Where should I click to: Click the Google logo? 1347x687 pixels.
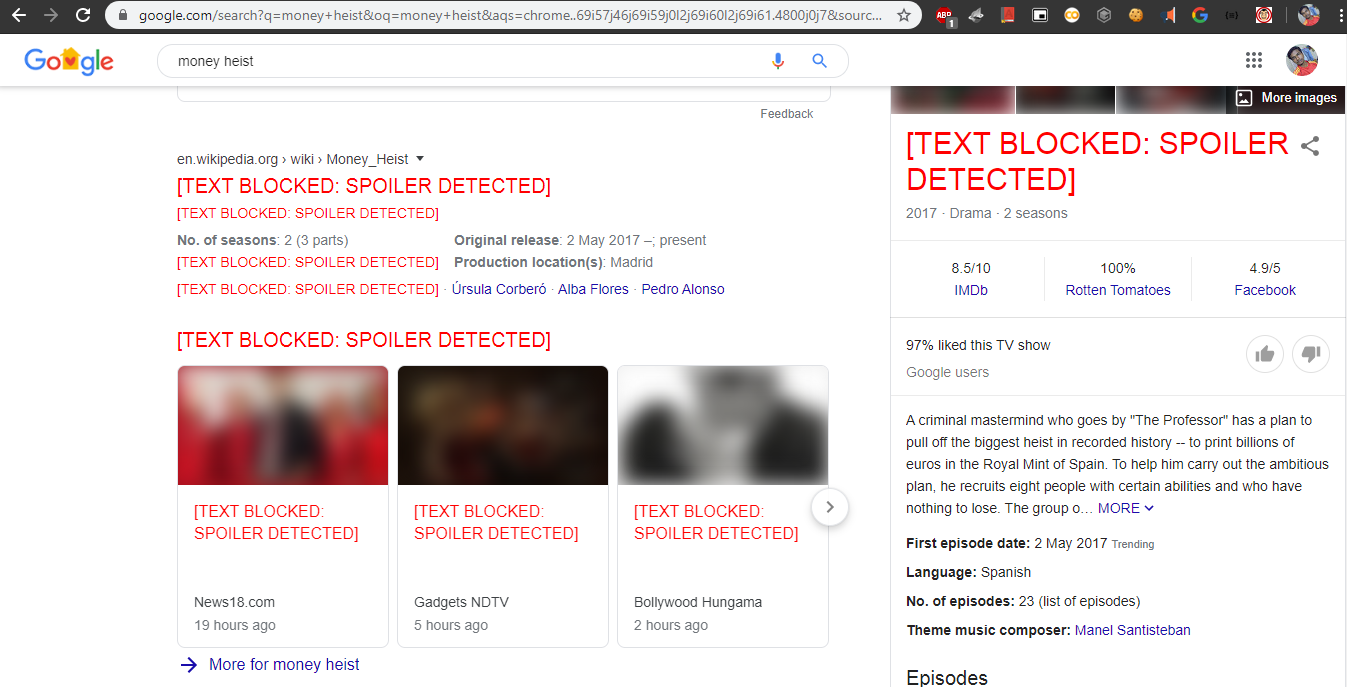click(69, 61)
